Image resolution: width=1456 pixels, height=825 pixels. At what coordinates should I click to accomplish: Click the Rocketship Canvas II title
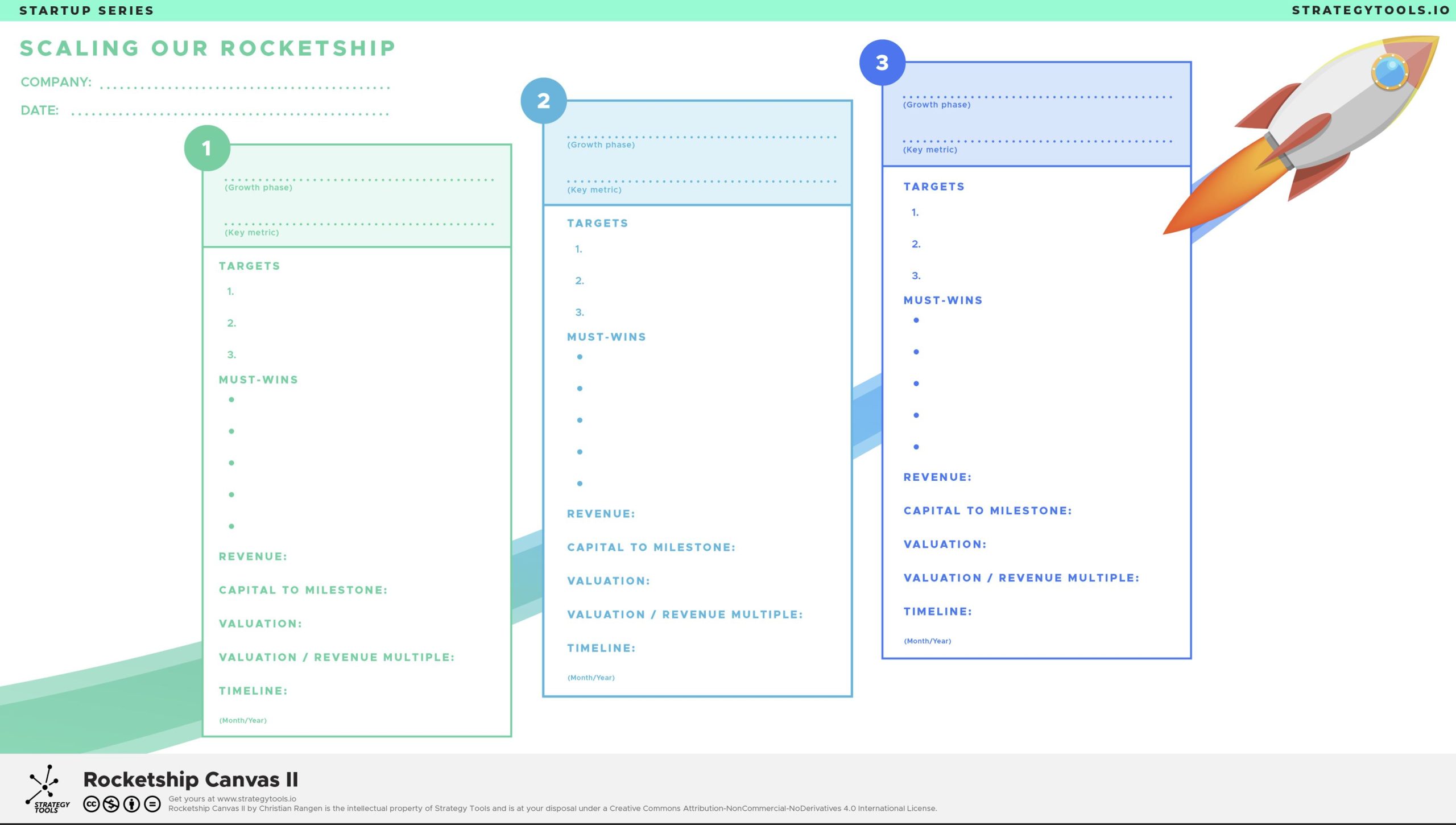coord(191,779)
